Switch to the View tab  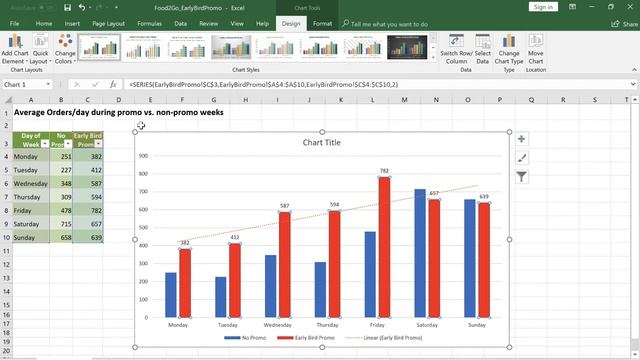tap(237, 24)
